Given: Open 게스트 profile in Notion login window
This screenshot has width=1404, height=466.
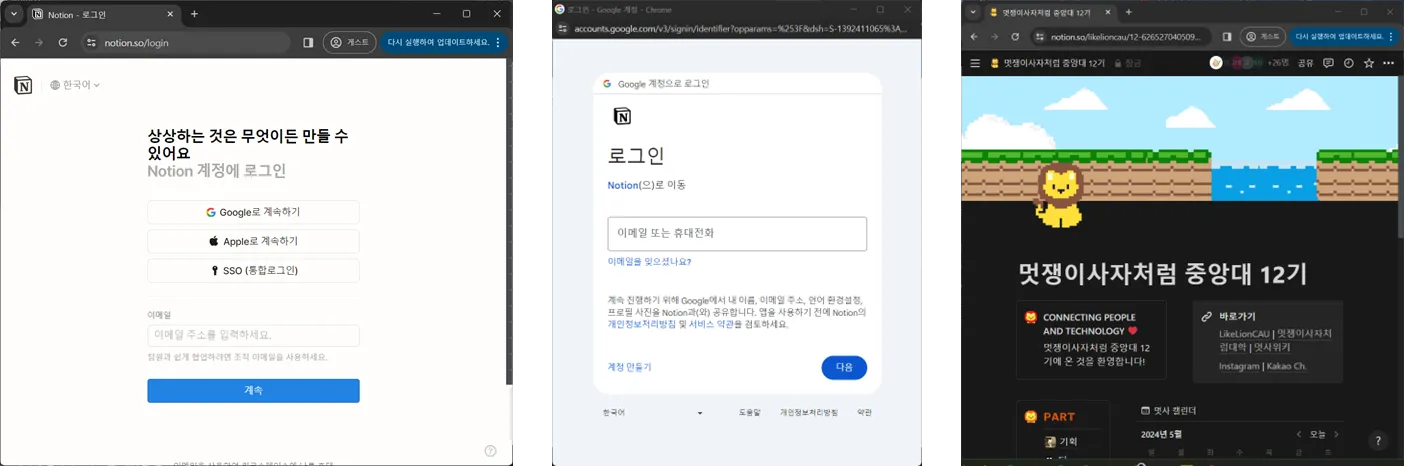Looking at the screenshot, I should (x=349, y=43).
